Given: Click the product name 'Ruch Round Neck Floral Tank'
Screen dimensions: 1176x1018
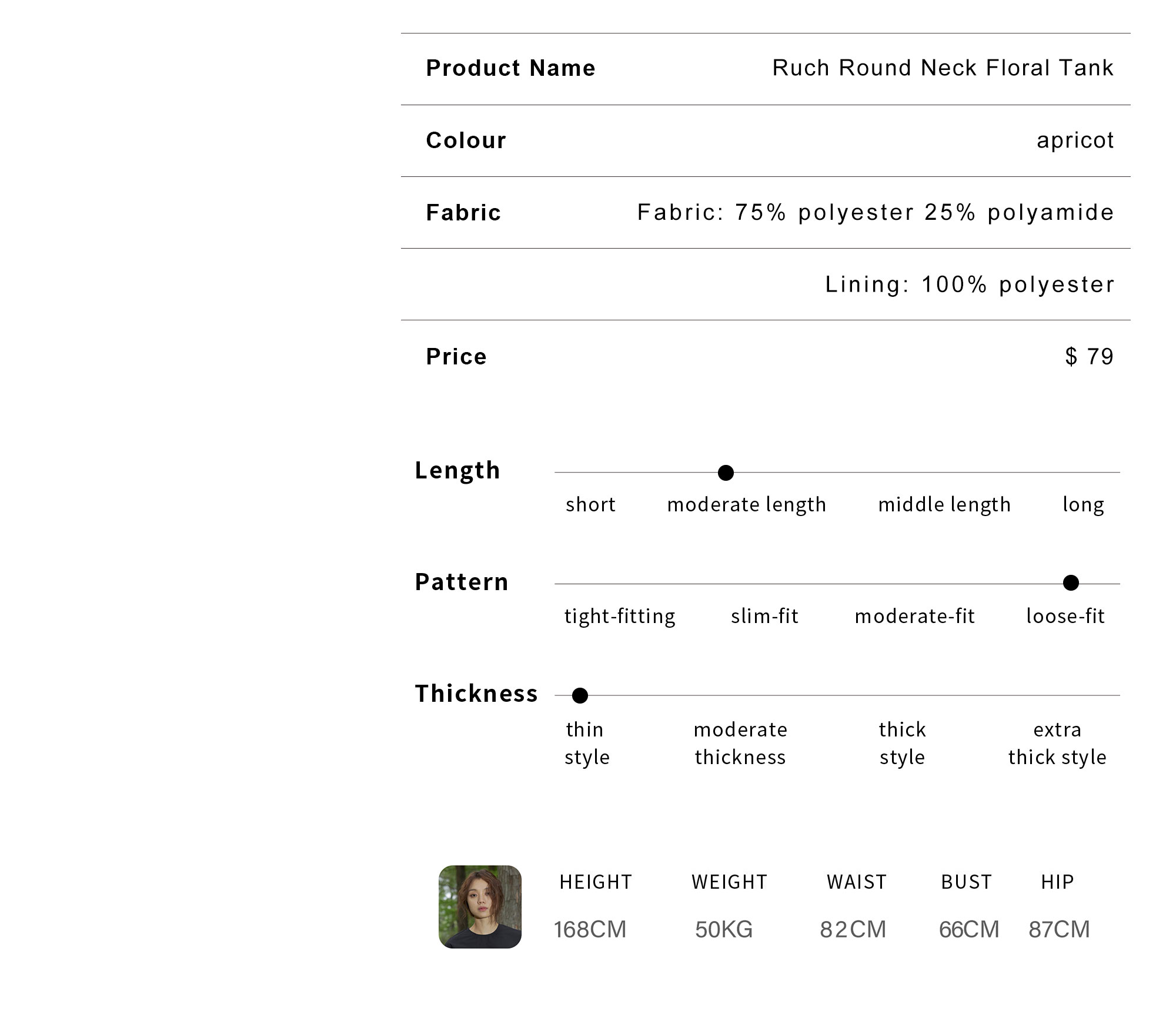Looking at the screenshot, I should (x=943, y=68).
